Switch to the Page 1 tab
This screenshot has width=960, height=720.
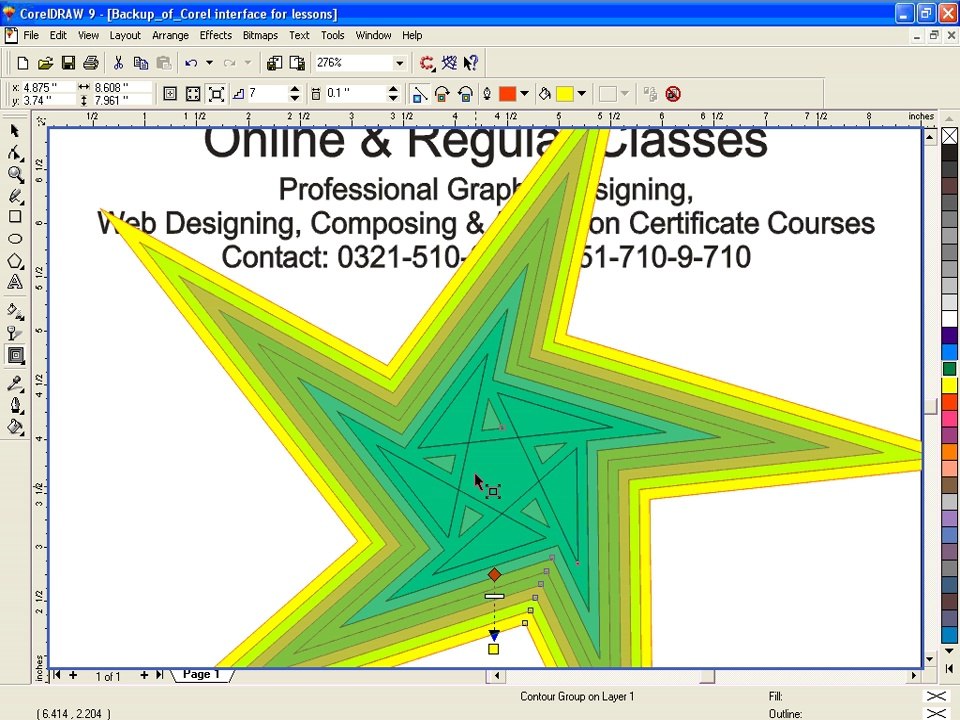click(x=201, y=674)
